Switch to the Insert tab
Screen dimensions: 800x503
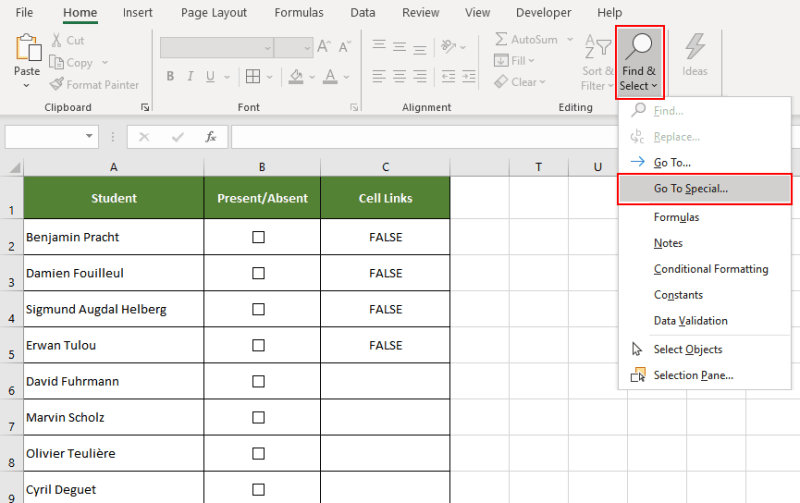point(137,12)
